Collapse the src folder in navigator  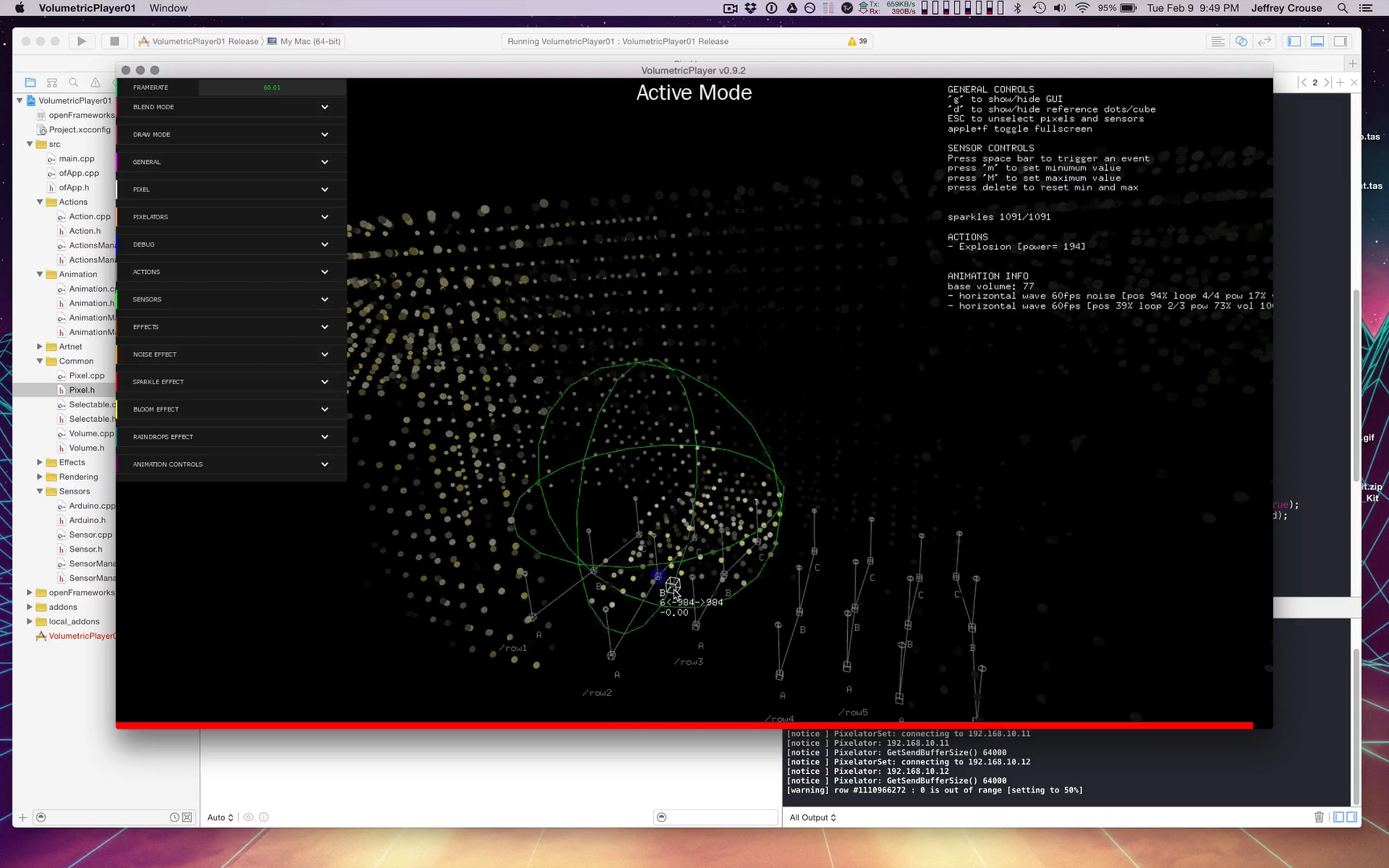point(30,144)
